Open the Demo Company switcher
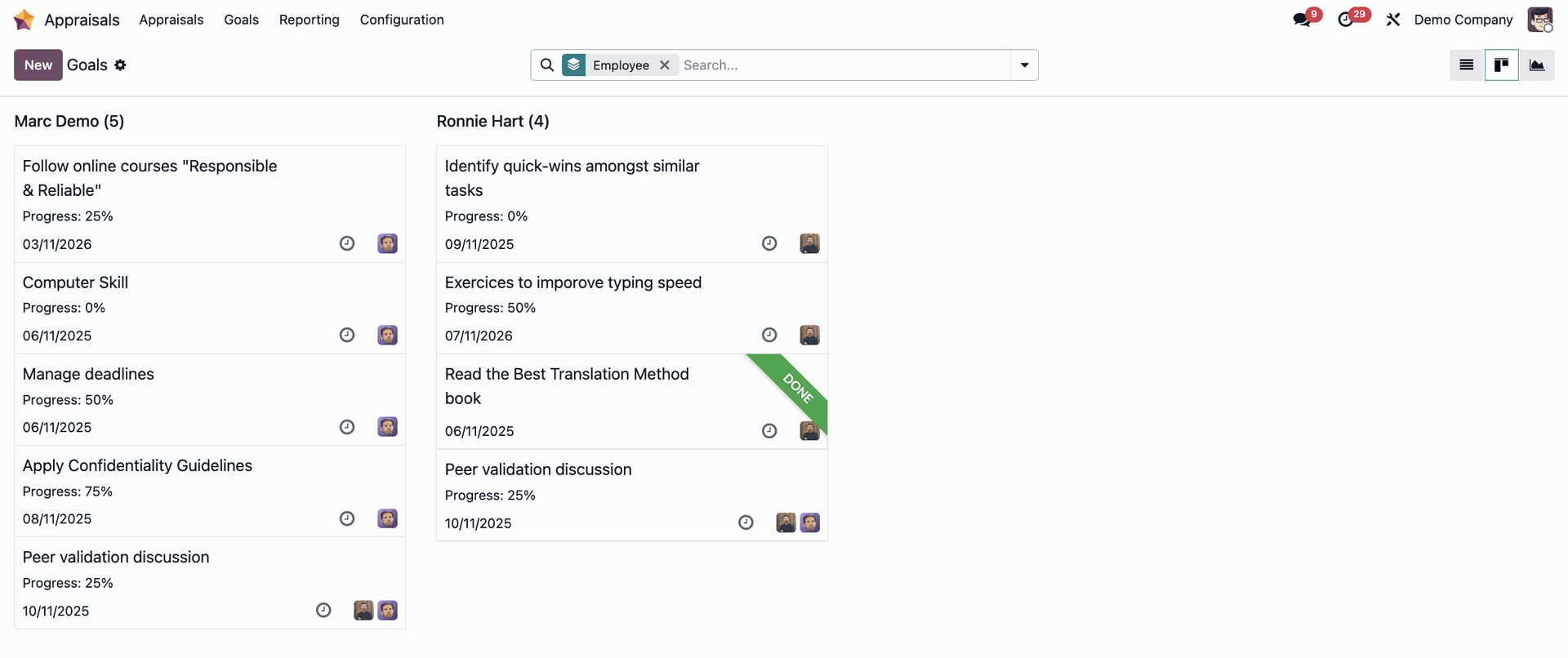The image size is (1568, 658). 1463,20
